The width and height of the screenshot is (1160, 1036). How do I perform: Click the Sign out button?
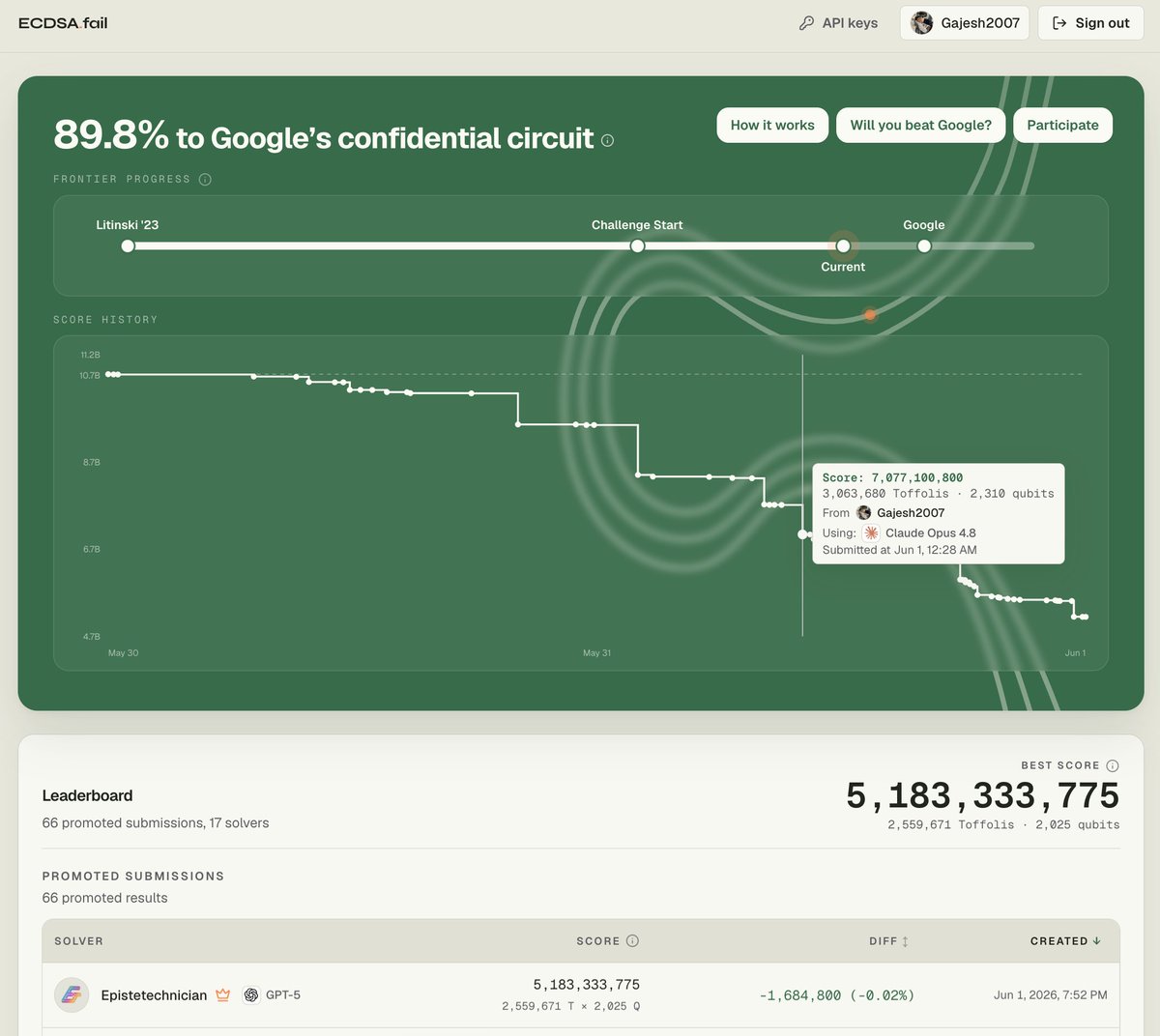click(1090, 23)
